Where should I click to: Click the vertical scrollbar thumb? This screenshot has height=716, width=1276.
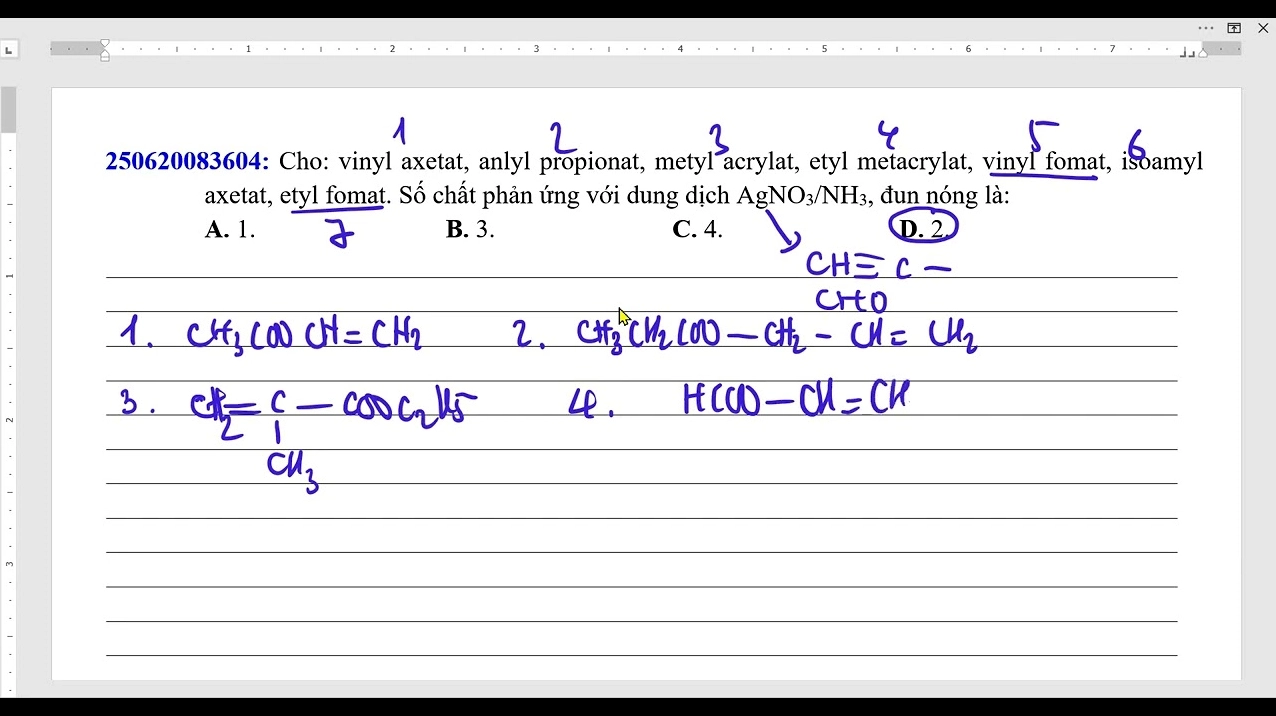(8, 110)
